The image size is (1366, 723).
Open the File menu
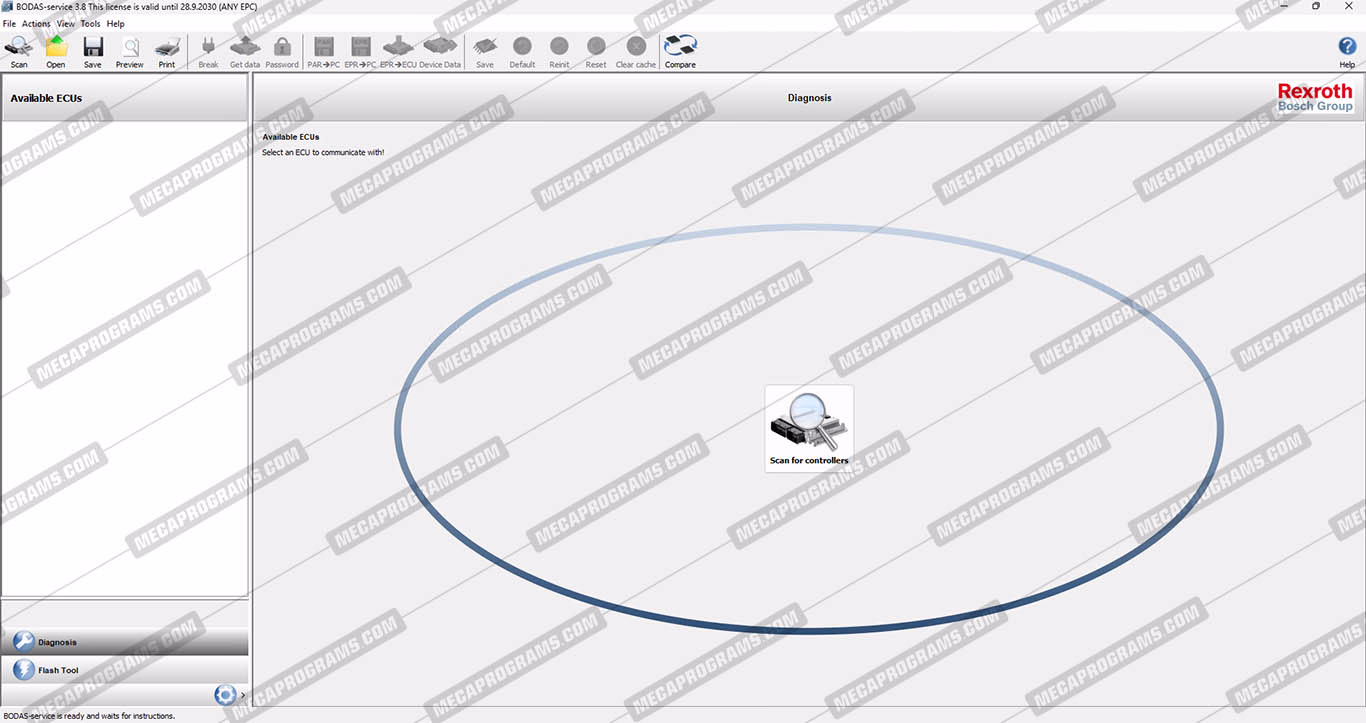9,24
